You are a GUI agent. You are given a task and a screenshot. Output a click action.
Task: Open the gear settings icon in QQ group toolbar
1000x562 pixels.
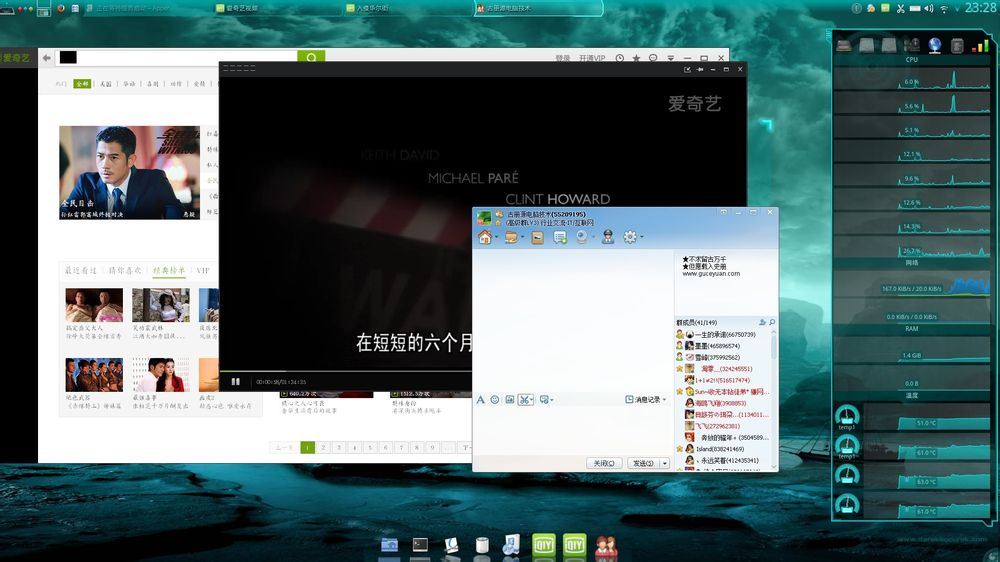point(629,237)
